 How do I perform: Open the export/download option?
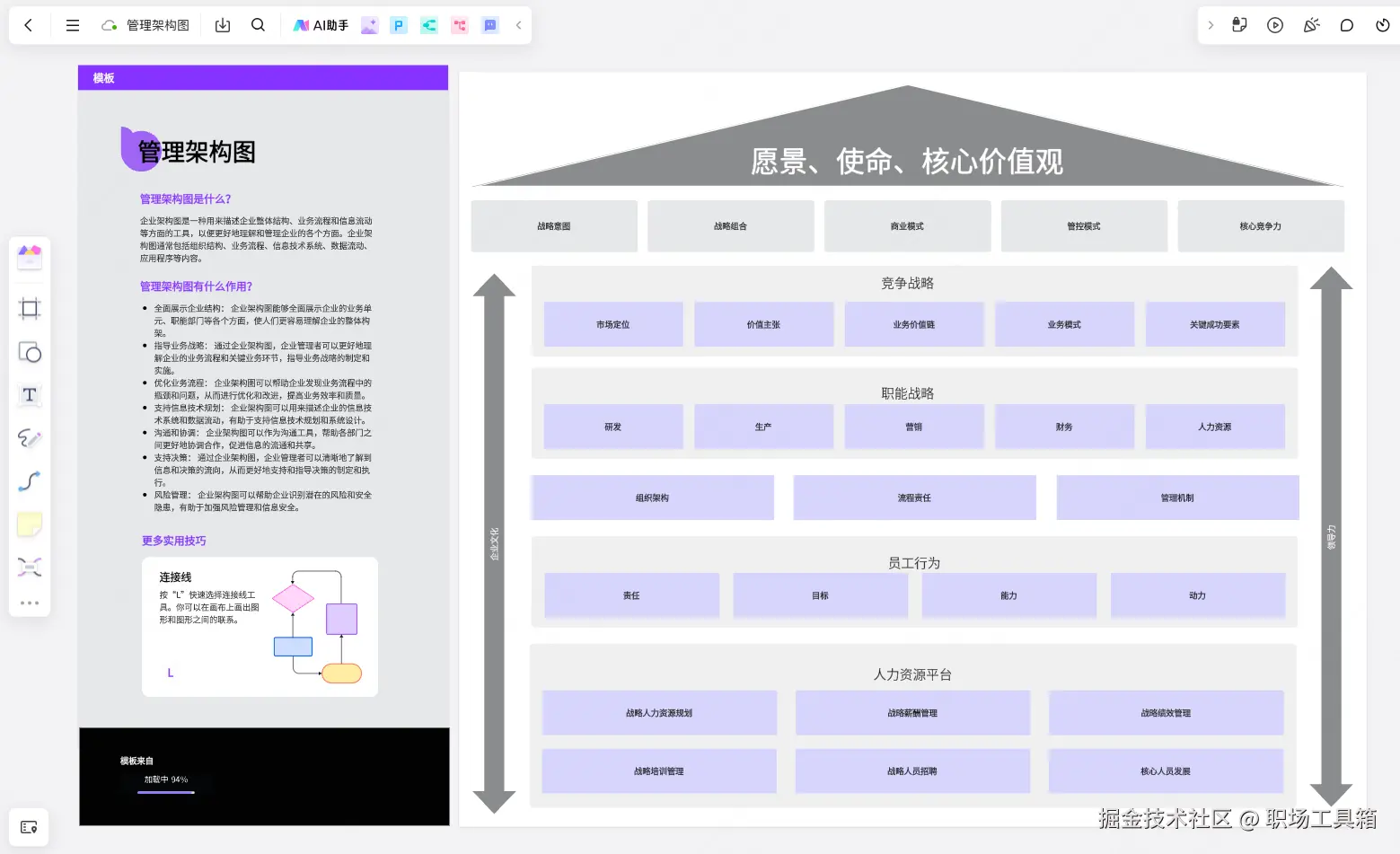pyautogui.click(x=222, y=25)
